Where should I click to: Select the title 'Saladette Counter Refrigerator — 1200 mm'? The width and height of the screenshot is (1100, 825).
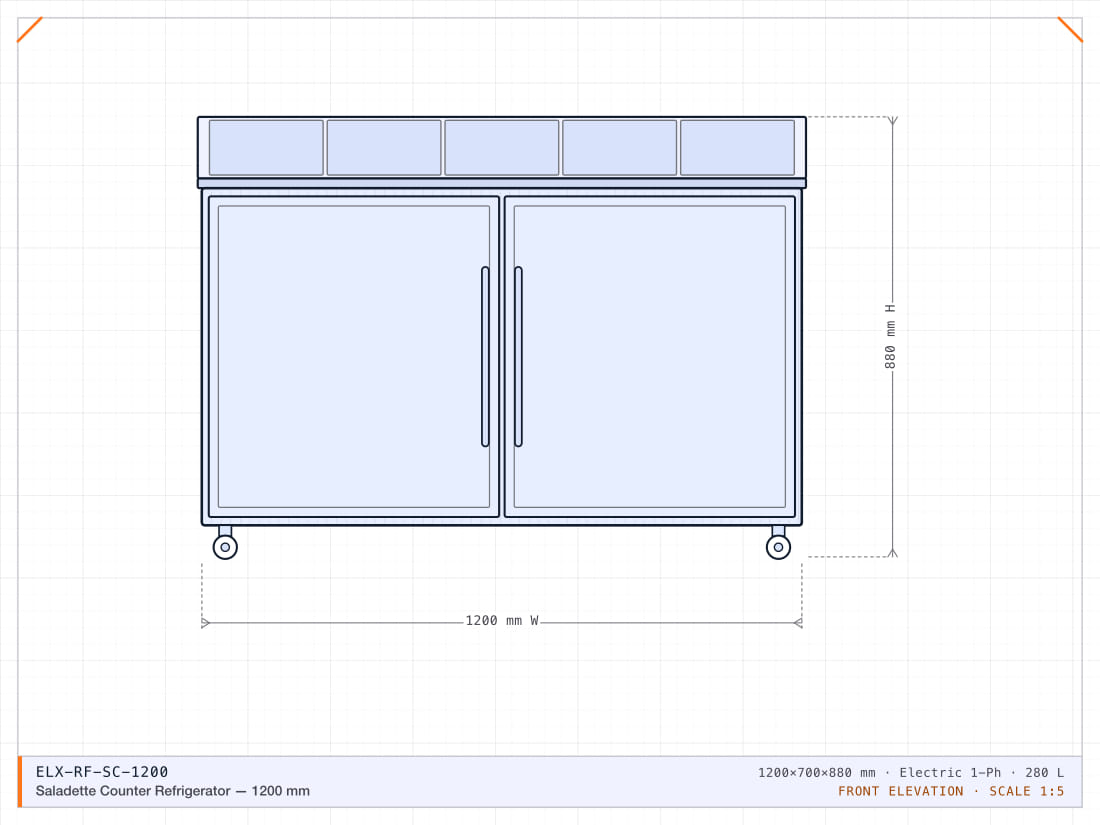pyautogui.click(x=173, y=791)
